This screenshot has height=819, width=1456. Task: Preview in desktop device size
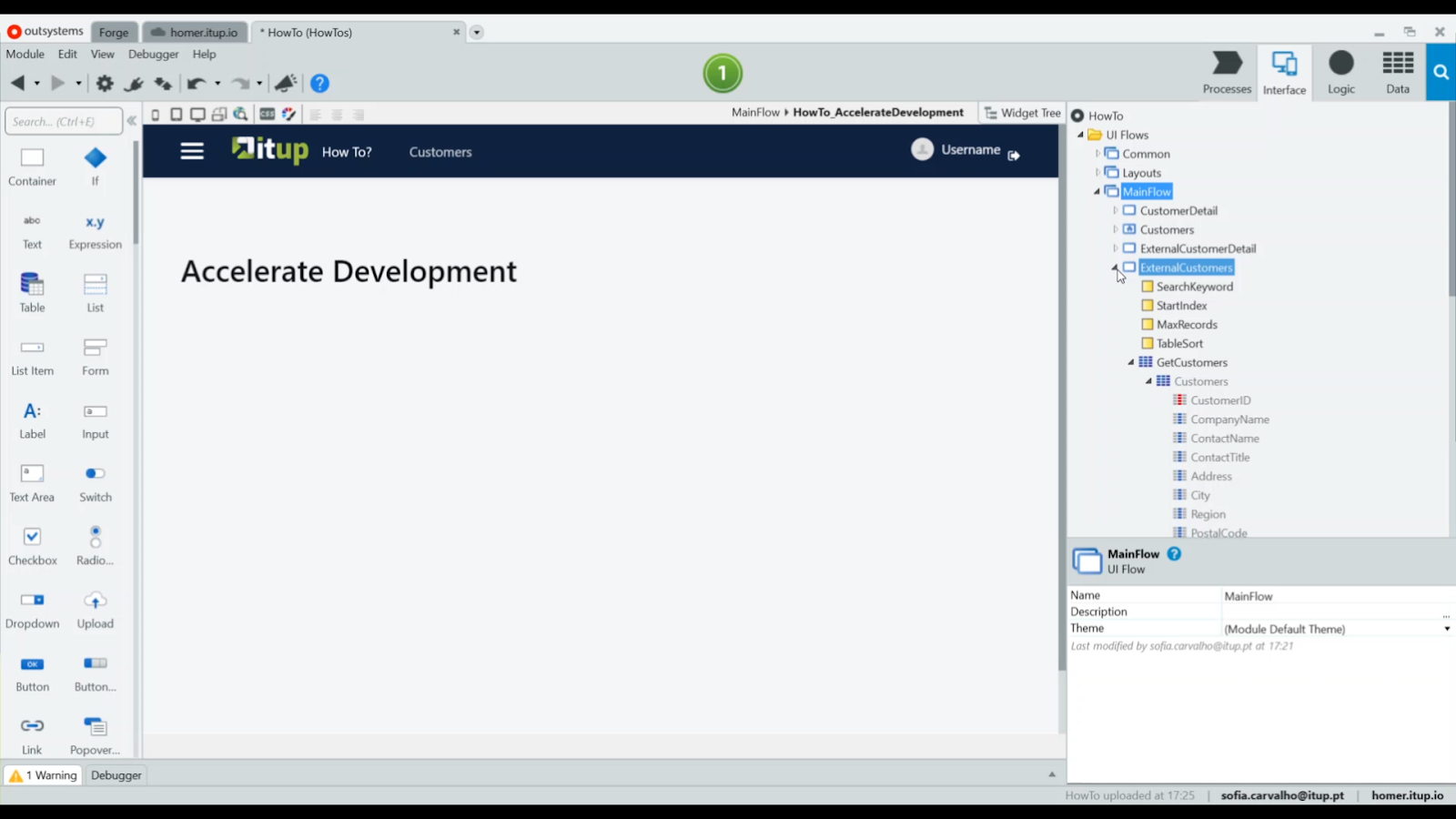click(x=197, y=115)
